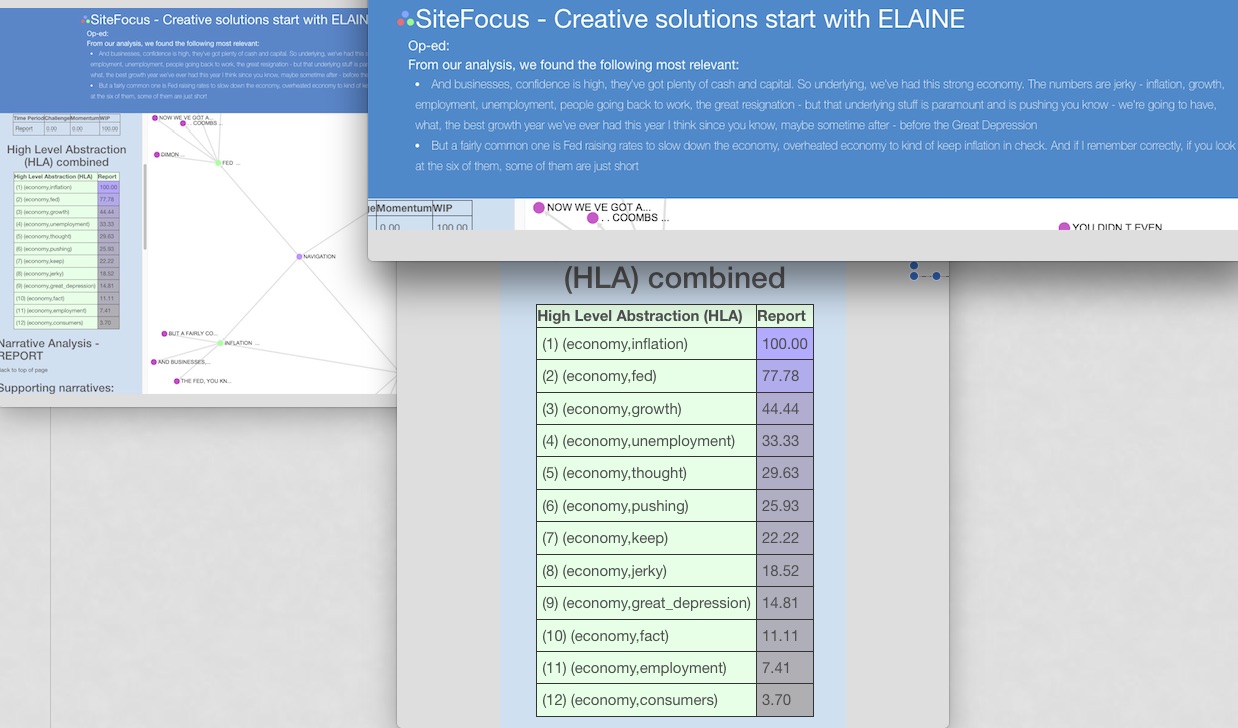Viewport: 1238px width, 728px height.
Task: Select the 'YOU DIDN T EVEN' node in the top-right window
Action: tap(1064, 228)
